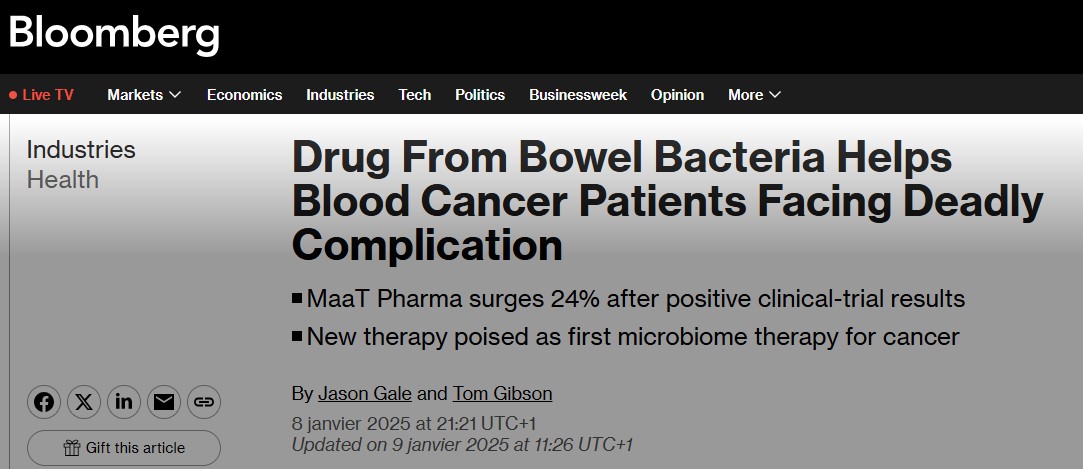Open the Economics section

coord(244,95)
